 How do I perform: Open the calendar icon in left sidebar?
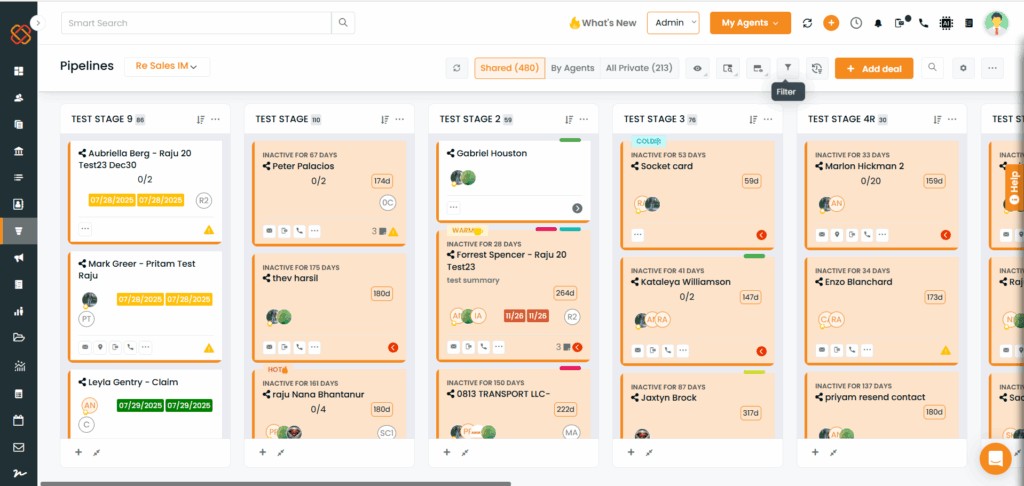[18, 420]
